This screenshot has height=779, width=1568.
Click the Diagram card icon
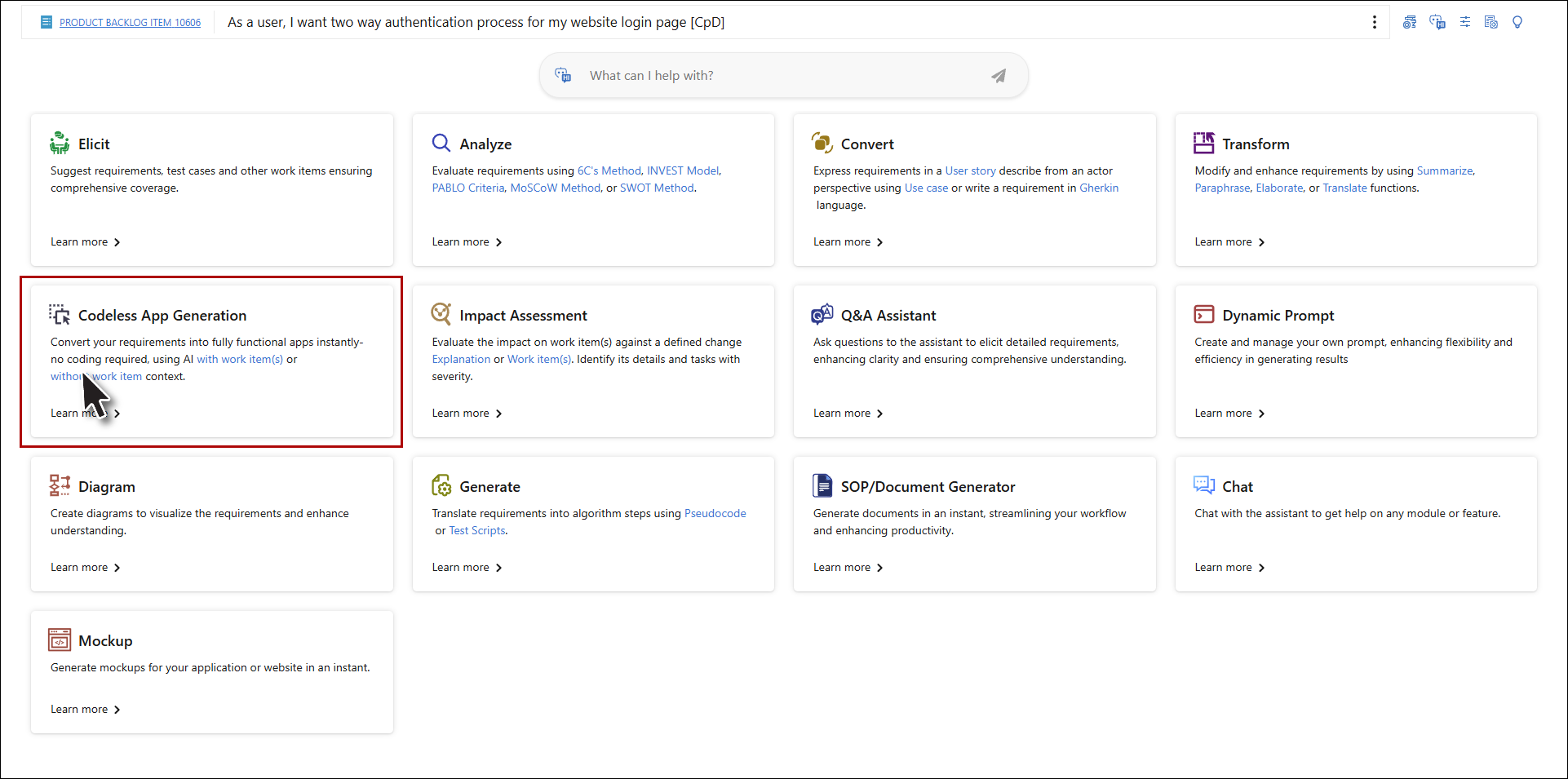tap(60, 485)
